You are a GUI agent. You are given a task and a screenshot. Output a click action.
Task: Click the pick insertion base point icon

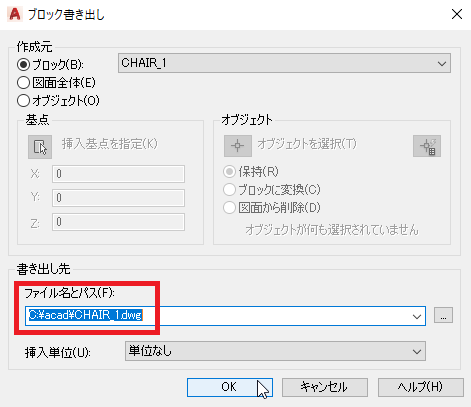pyautogui.click(x=40, y=147)
